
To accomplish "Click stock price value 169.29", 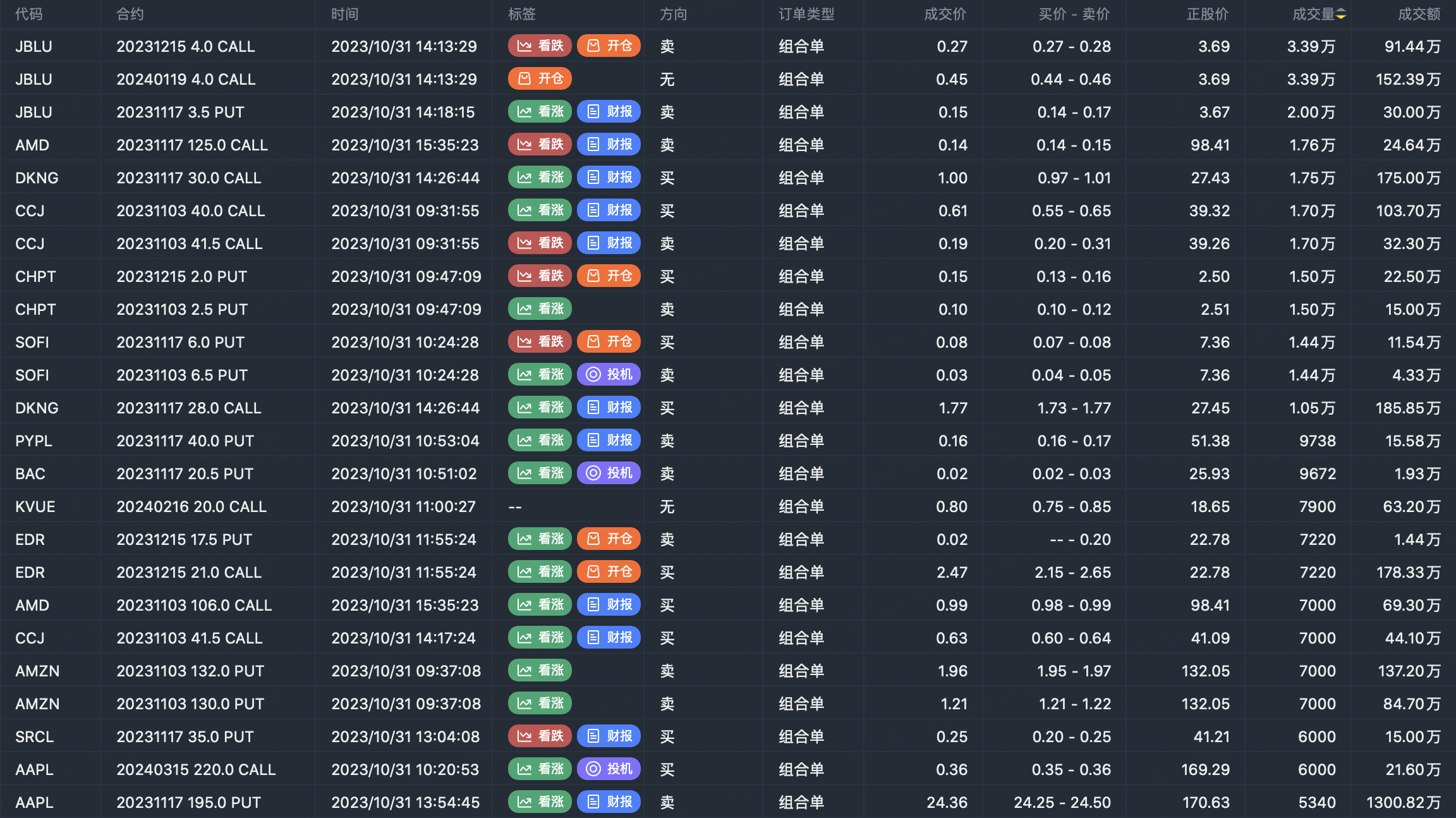I will (1206, 769).
